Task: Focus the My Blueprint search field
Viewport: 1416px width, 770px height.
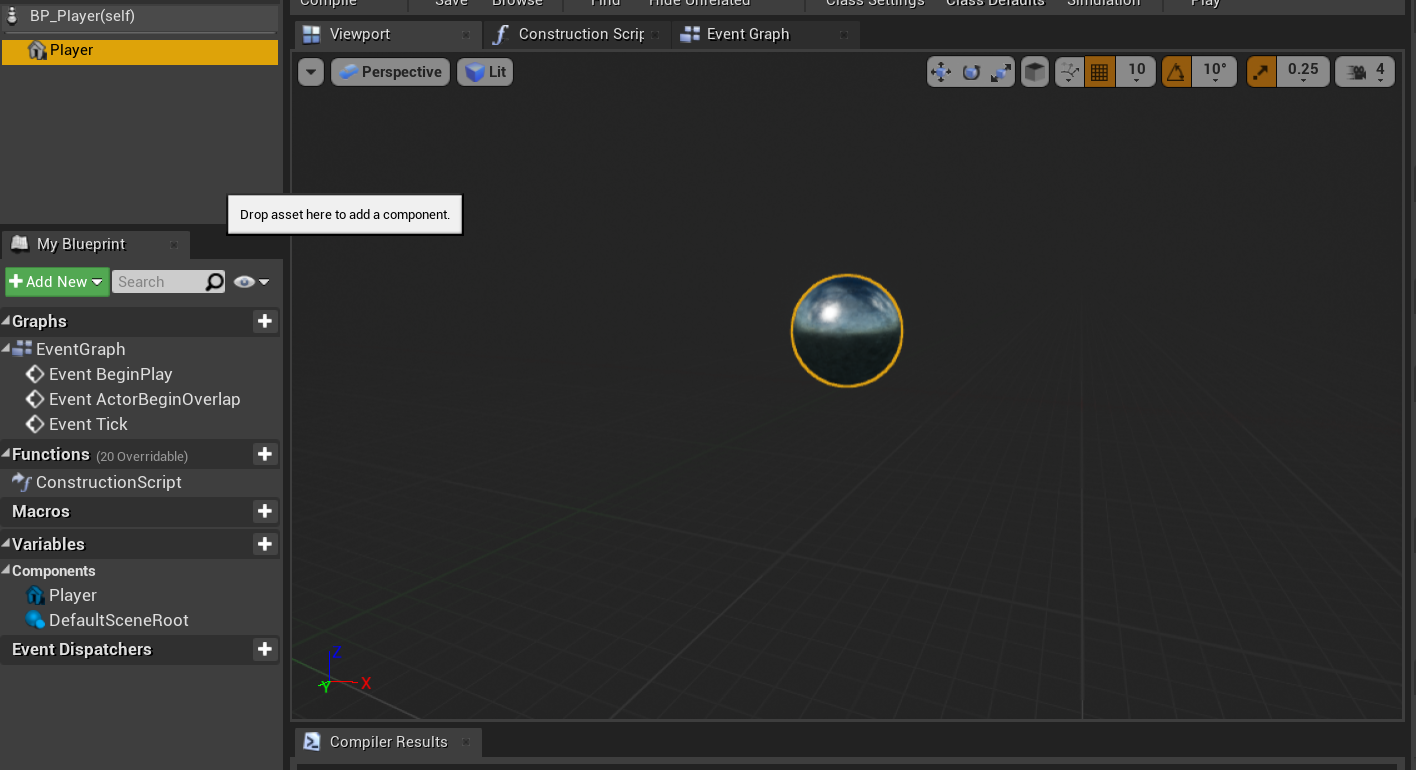Action: point(158,282)
